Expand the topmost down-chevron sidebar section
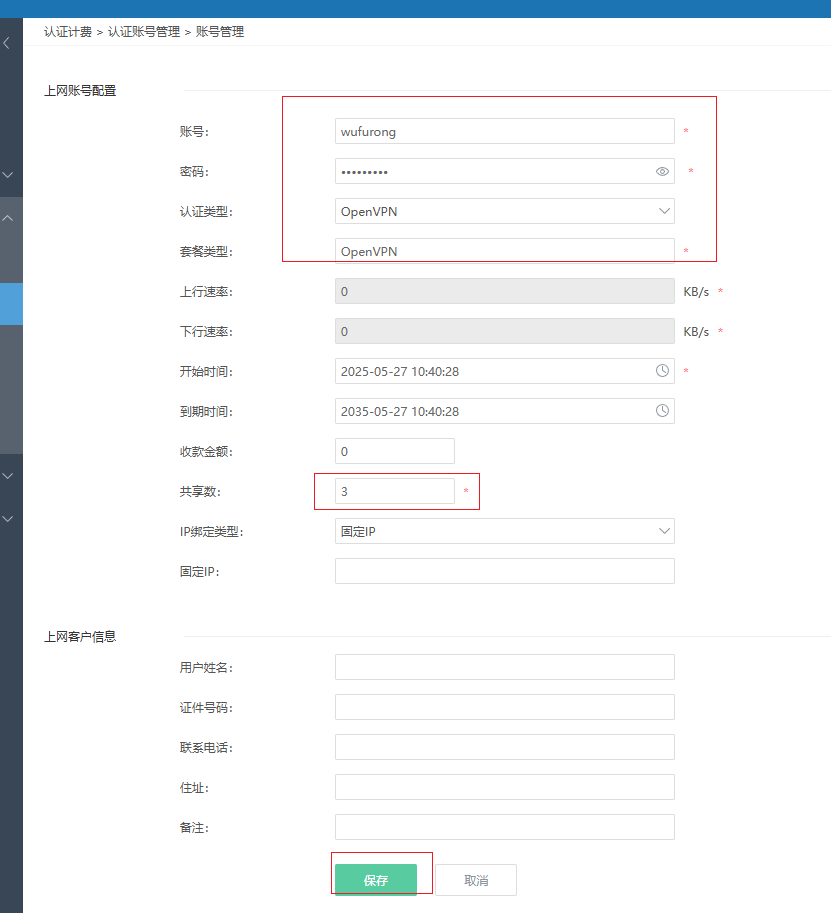This screenshot has width=831, height=913. click(x=9, y=175)
